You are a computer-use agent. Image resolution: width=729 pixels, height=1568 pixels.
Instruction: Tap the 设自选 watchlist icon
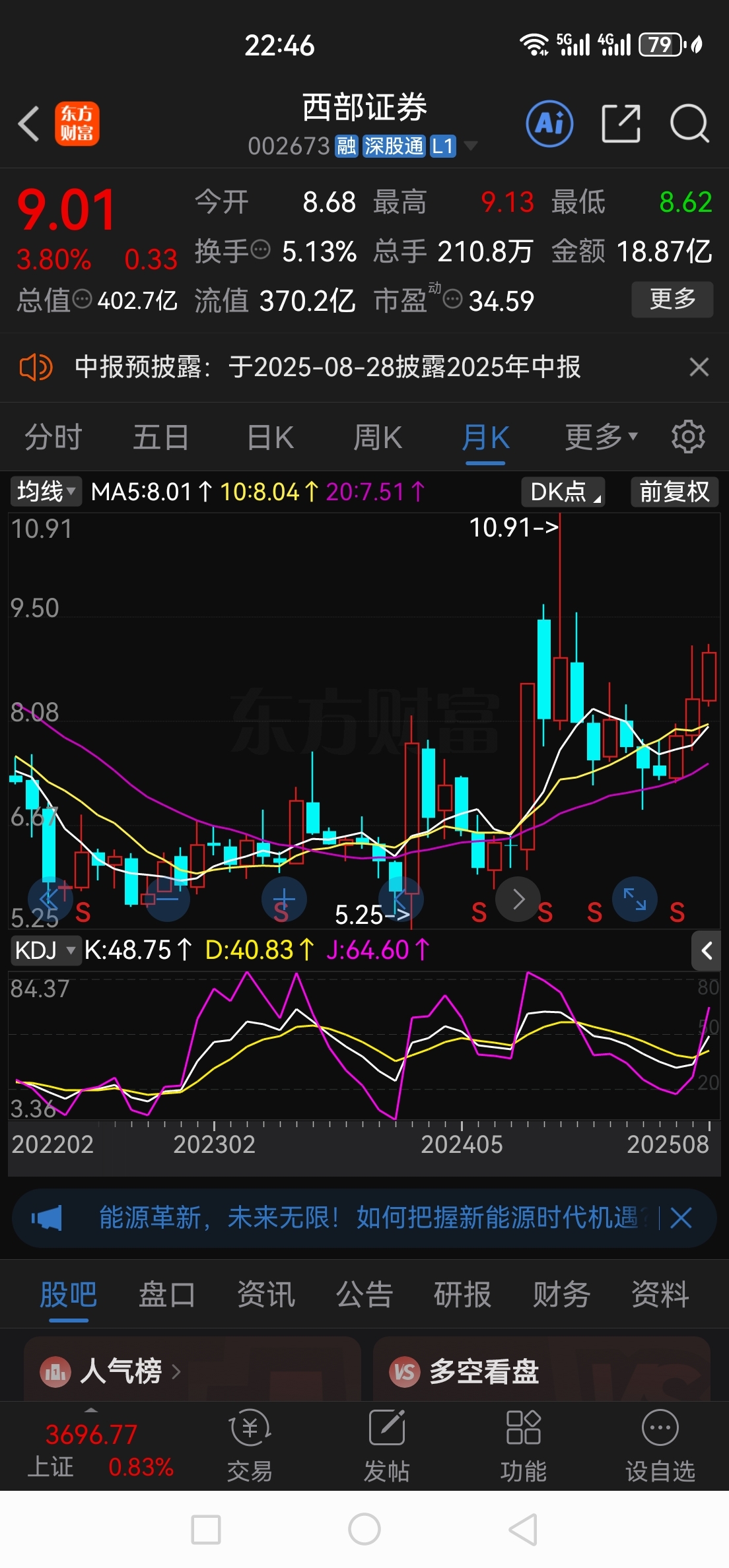[660, 1427]
